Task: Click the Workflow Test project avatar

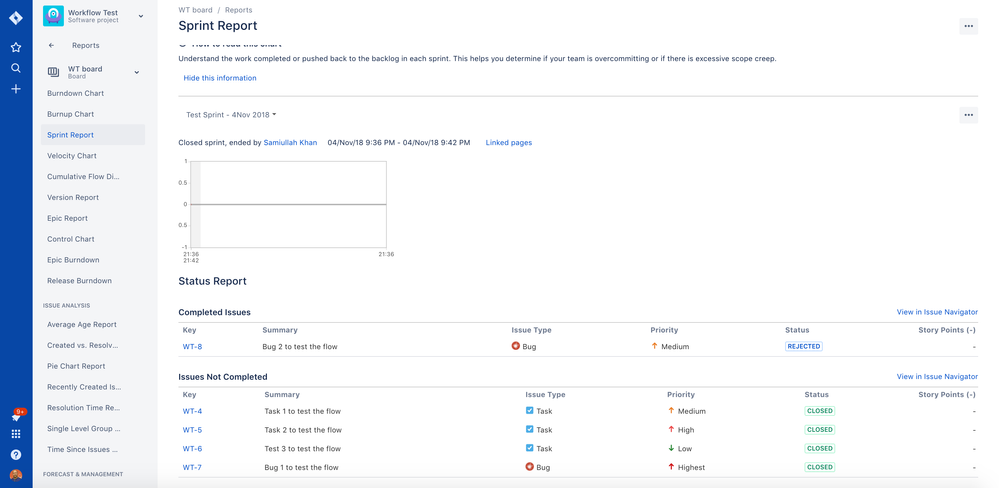Action: tap(54, 16)
